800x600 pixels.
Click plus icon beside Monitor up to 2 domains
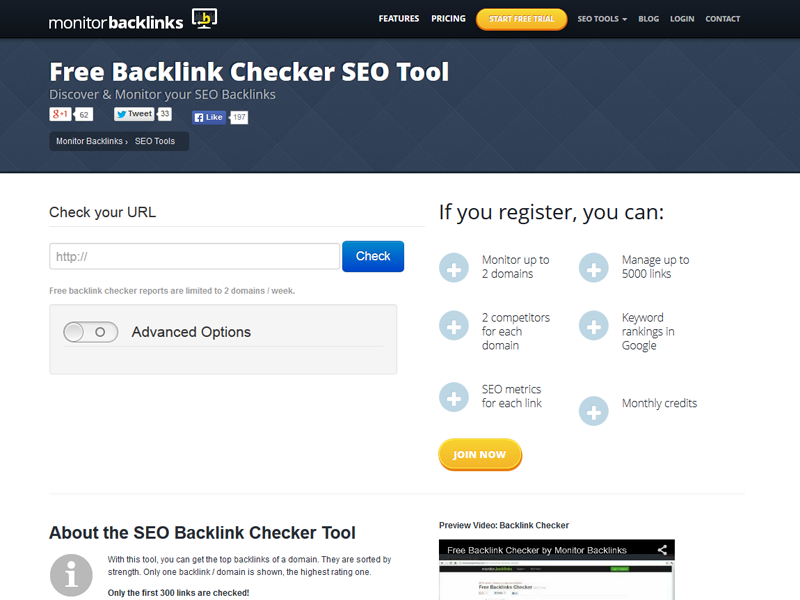point(454,268)
